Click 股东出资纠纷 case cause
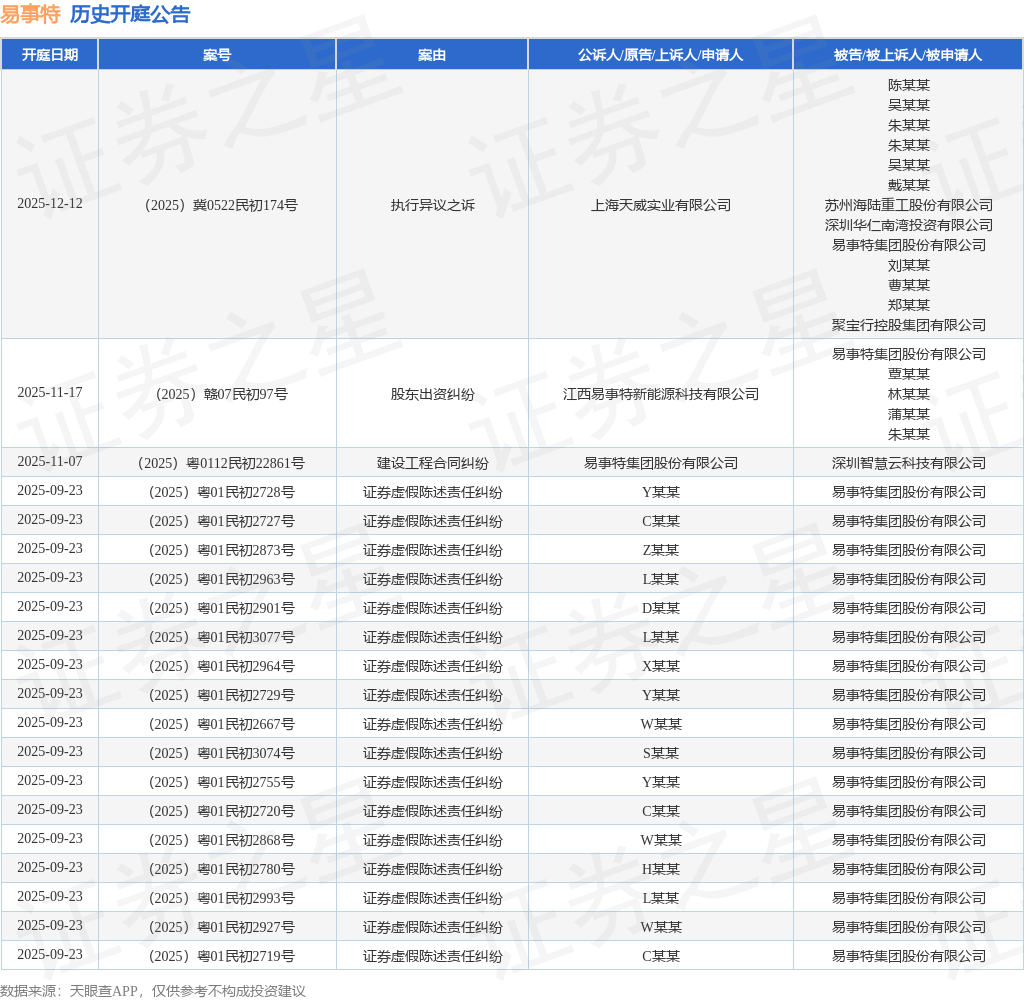The image size is (1024, 1000). [432, 394]
